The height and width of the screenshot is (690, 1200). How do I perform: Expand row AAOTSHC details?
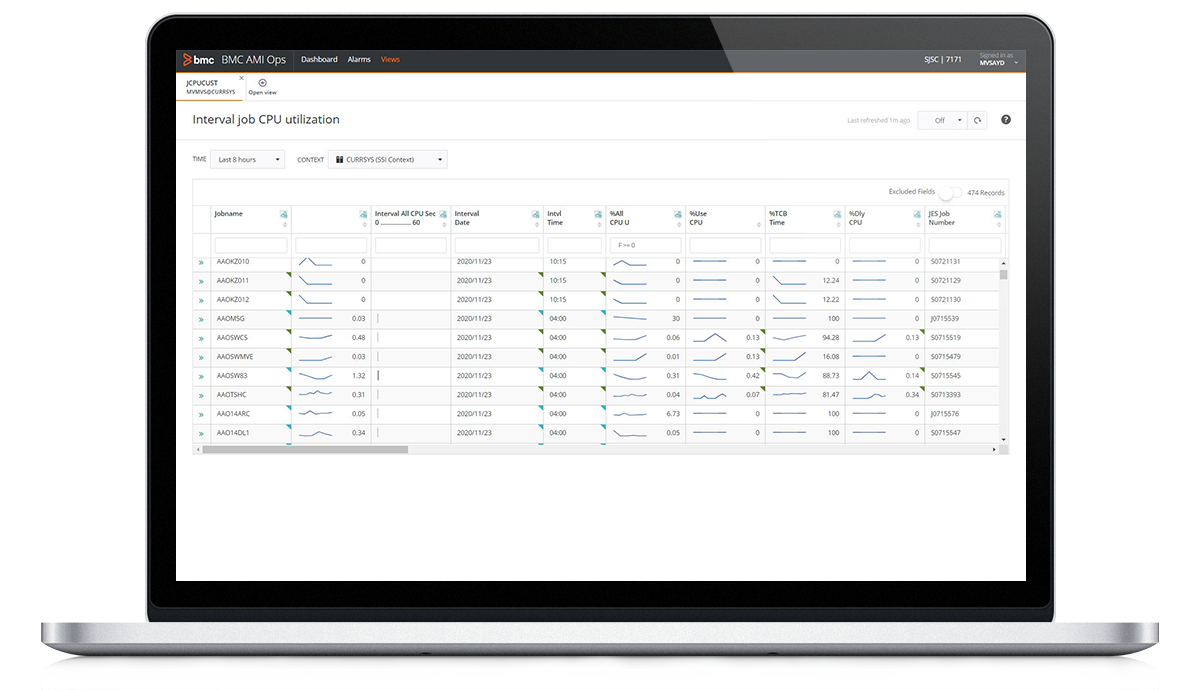click(x=201, y=395)
